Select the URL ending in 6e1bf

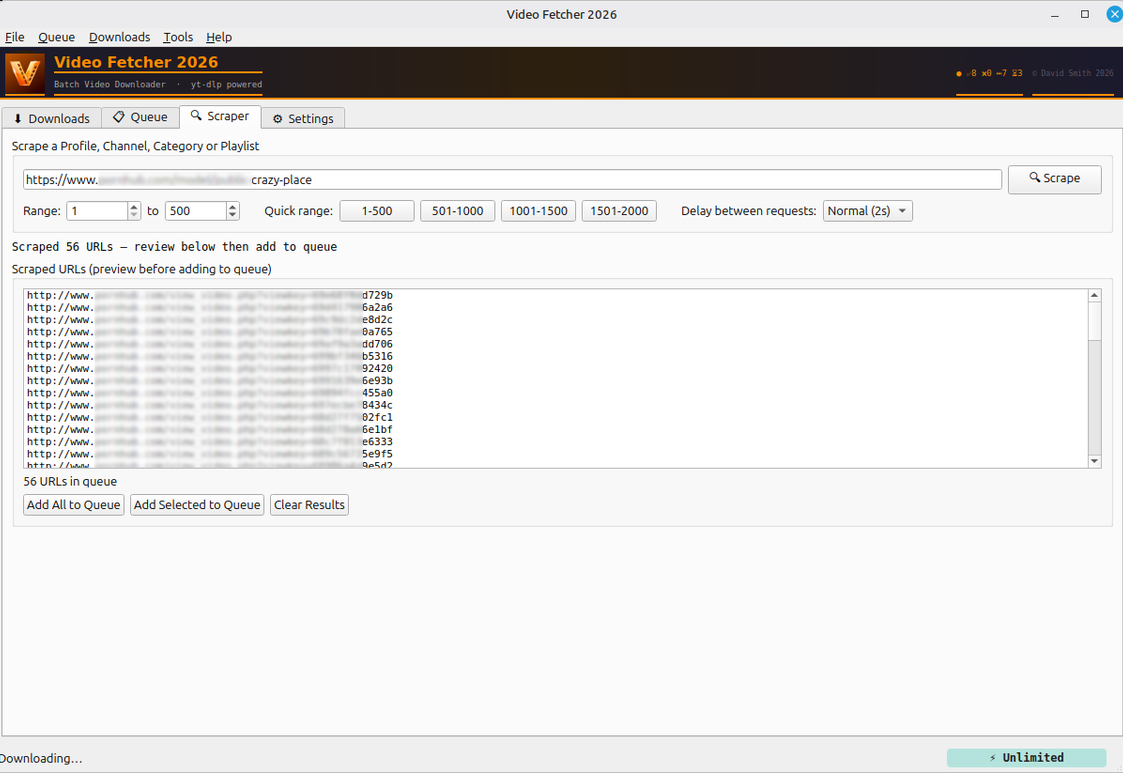click(x=210, y=429)
